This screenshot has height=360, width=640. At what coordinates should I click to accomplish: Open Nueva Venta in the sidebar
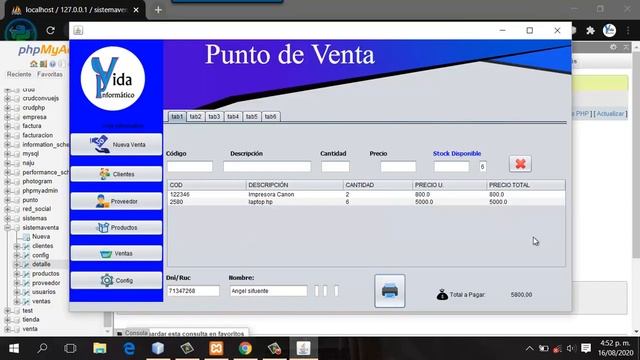tap(116, 144)
